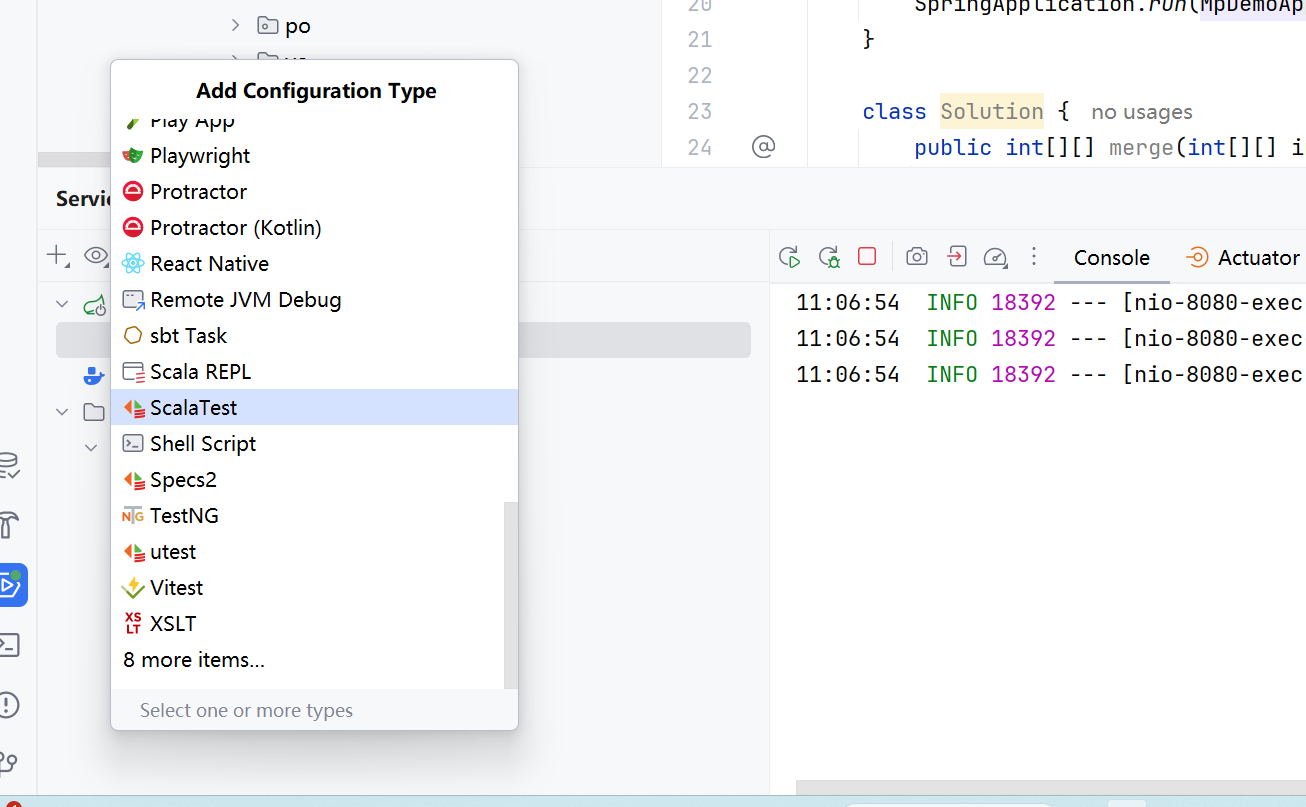Choose Protractor configuration type
Viewport: 1306px width, 807px height.
click(315, 192)
